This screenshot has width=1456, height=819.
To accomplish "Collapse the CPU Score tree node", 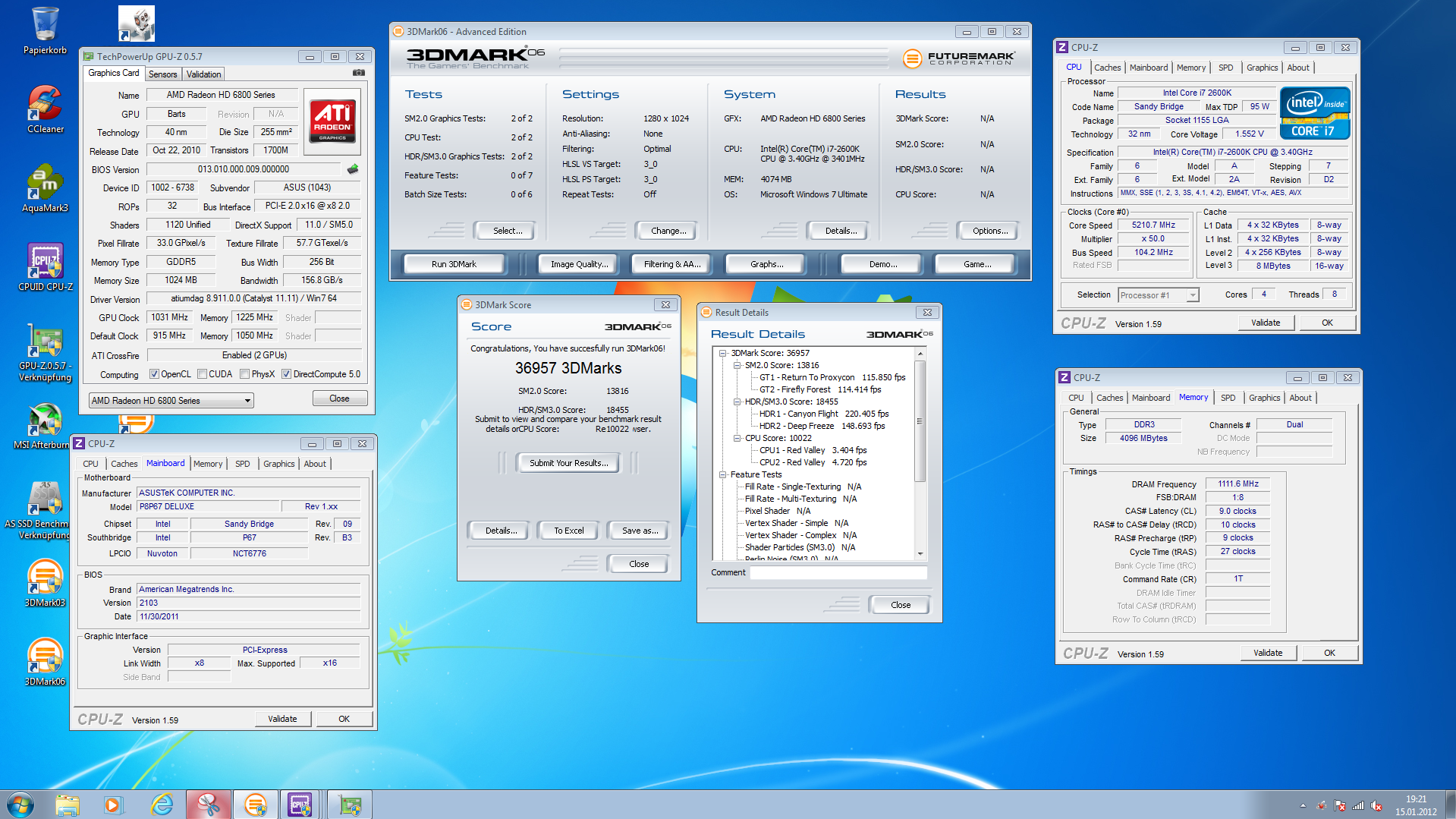I will [737, 438].
